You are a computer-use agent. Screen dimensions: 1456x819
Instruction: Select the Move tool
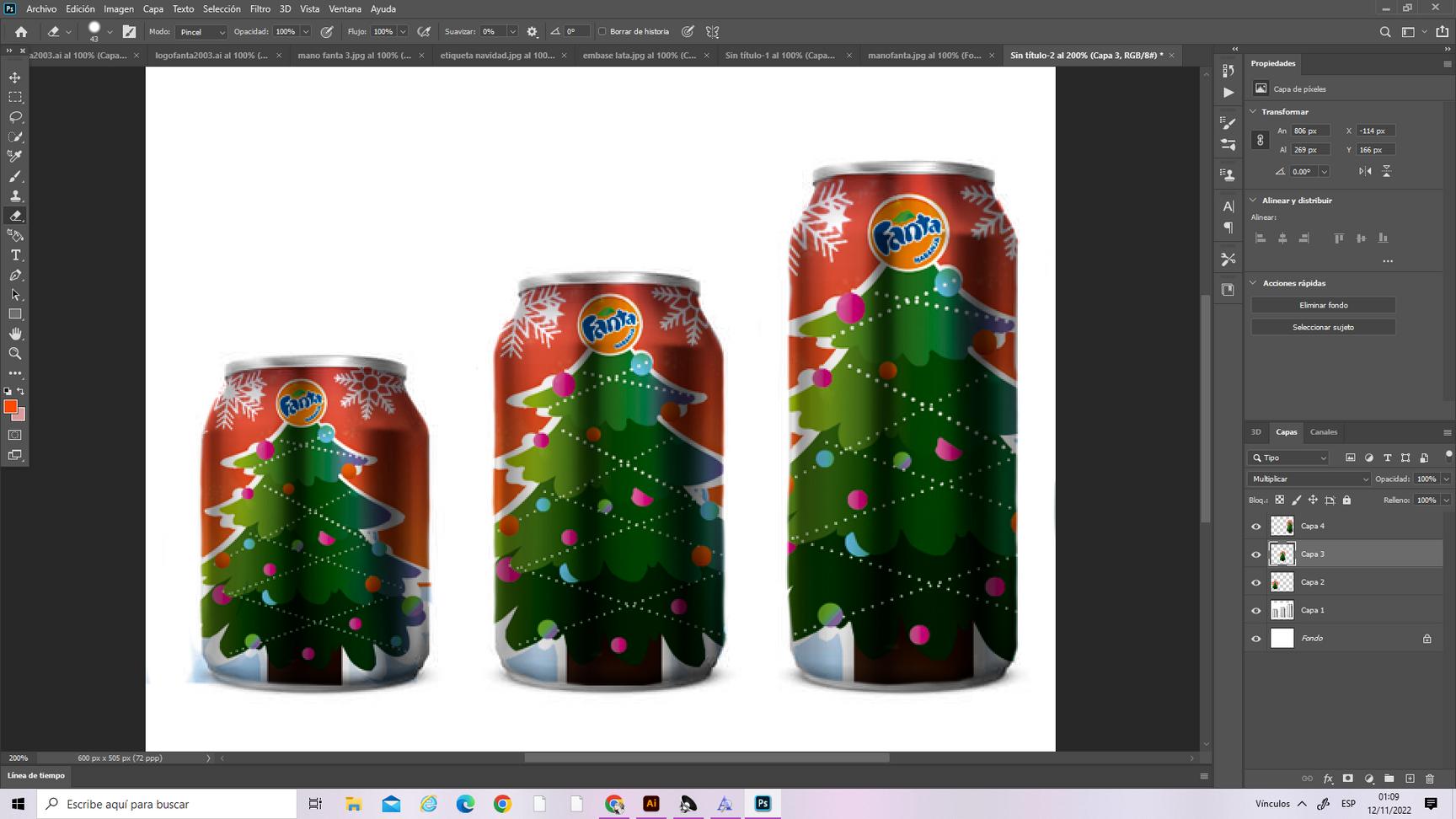(x=15, y=78)
